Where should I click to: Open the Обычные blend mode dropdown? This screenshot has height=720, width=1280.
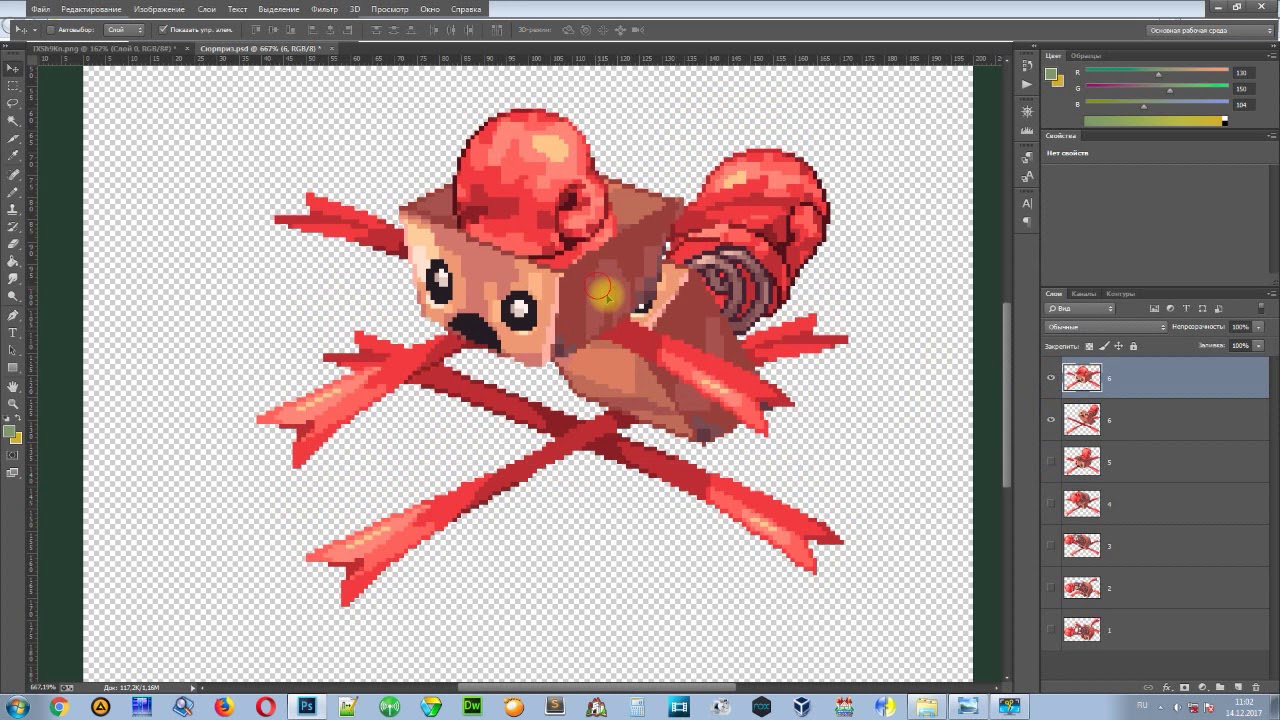tap(1106, 327)
